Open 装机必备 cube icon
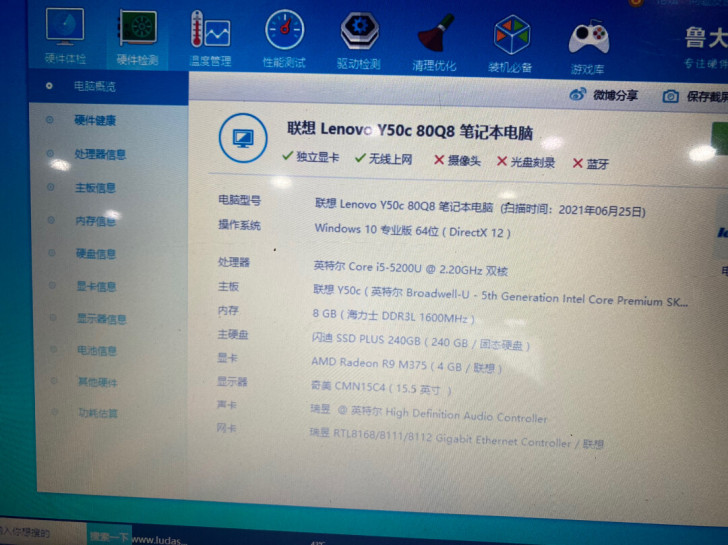The width and height of the screenshot is (728, 545). pyautogui.click(x=510, y=45)
